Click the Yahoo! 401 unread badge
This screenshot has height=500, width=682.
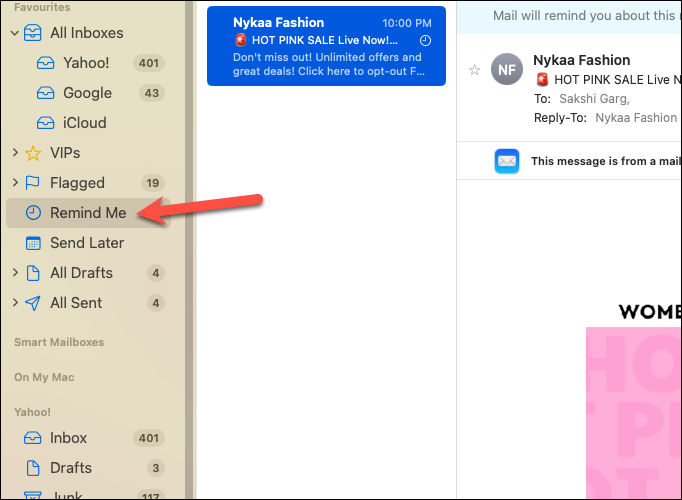149,63
